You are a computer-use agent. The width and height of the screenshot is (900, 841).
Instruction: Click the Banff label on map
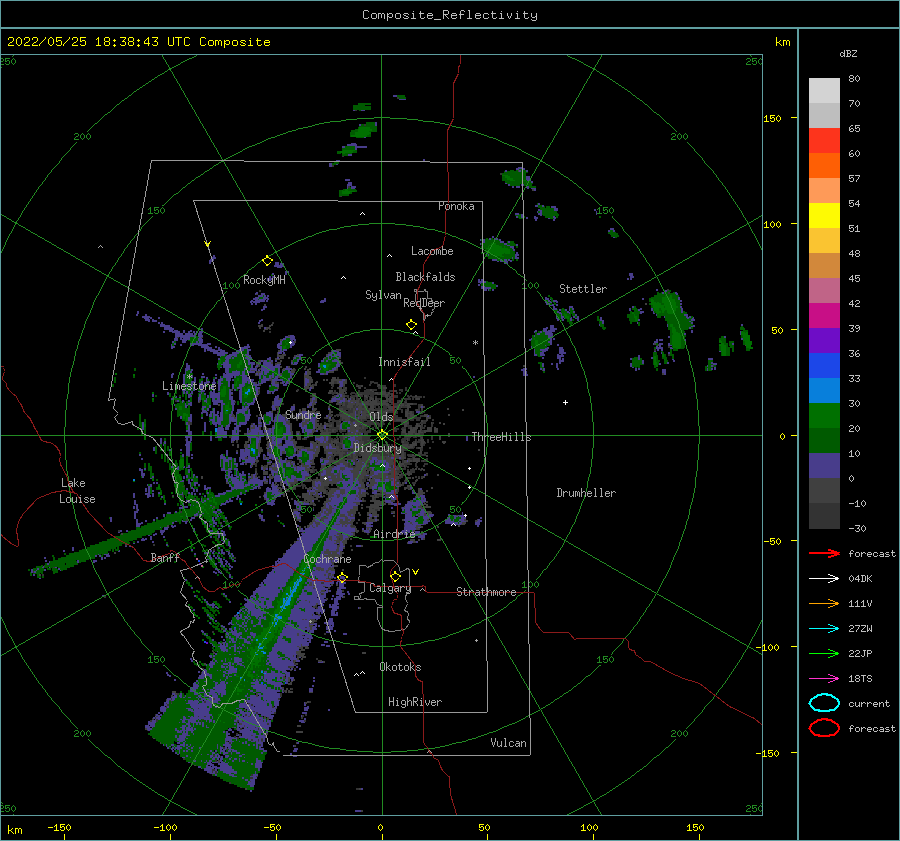click(165, 557)
